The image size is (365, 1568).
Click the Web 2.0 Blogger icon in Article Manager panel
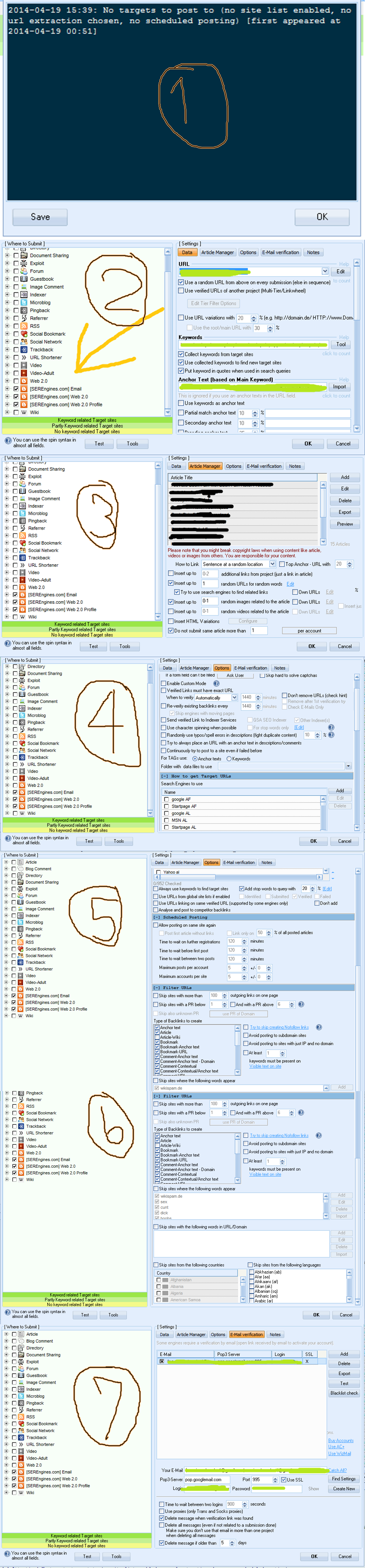22,588
